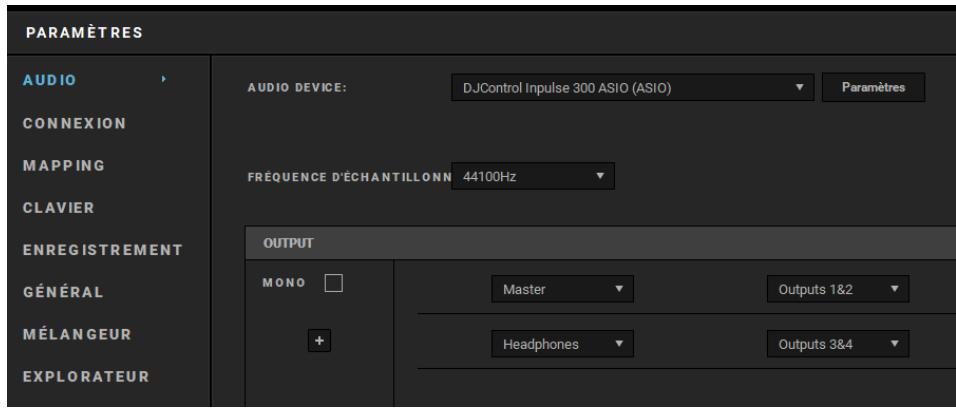Open the Audio settings section
956x409 pixels.
[x=49, y=80]
